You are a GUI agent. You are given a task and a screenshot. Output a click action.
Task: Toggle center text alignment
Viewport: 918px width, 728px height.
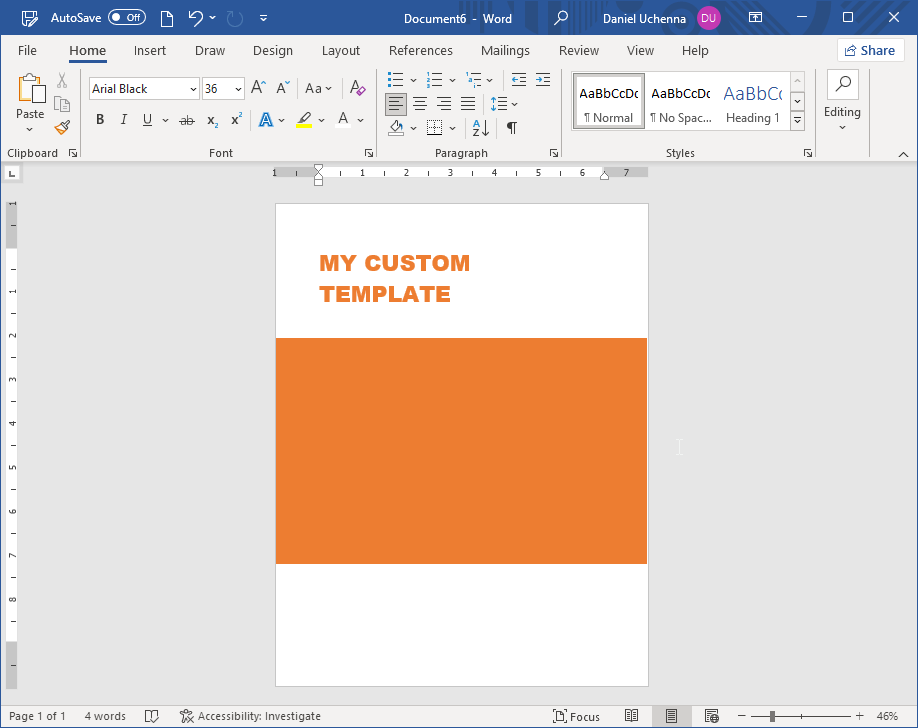click(420, 103)
